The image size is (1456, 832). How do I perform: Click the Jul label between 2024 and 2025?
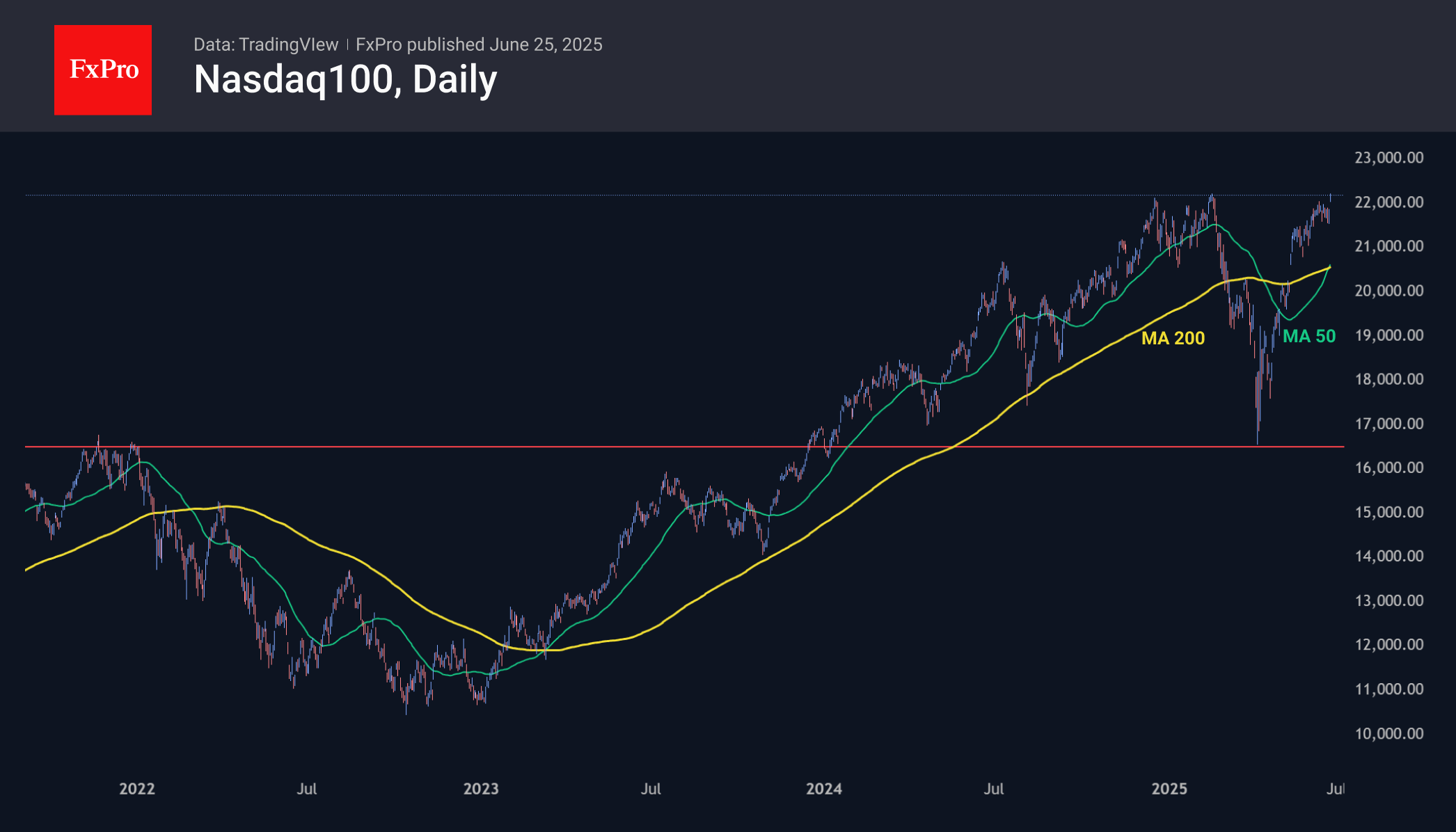[x=994, y=789]
